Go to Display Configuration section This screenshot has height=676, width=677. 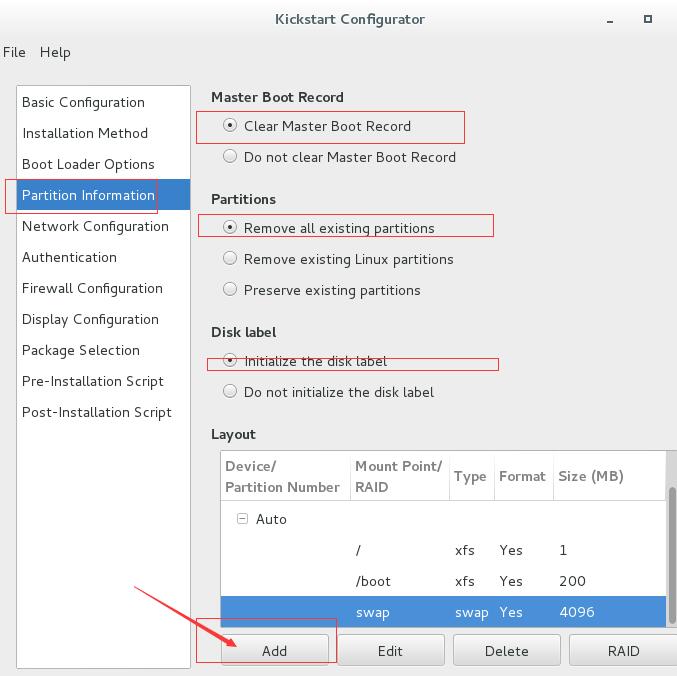103,319
